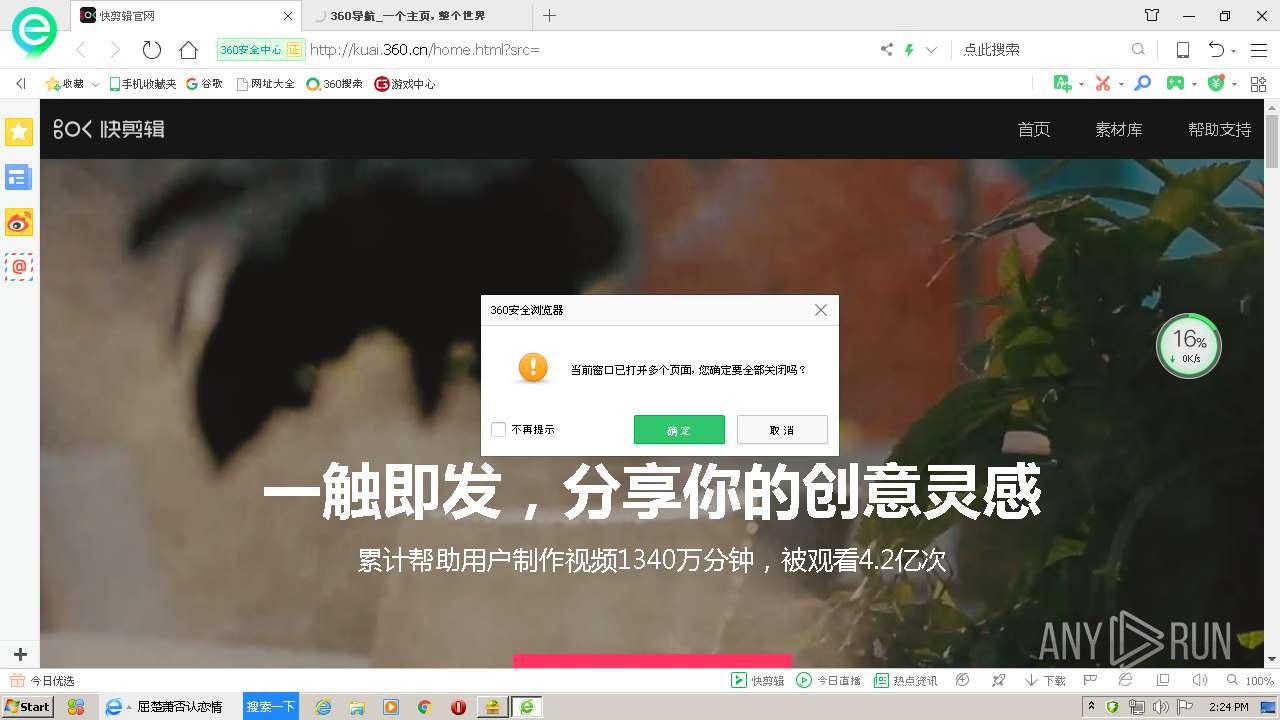Check the 不再提示 checkbox

(499, 430)
